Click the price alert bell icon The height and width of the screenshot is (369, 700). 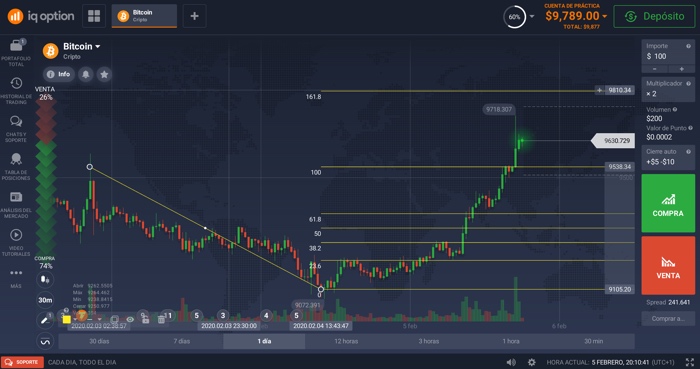click(x=86, y=74)
